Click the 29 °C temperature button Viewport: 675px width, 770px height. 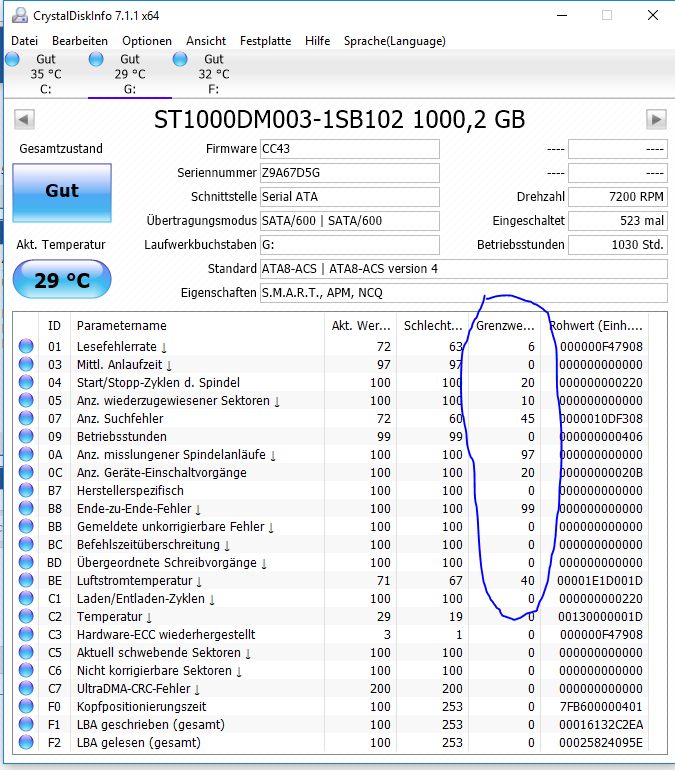point(62,279)
